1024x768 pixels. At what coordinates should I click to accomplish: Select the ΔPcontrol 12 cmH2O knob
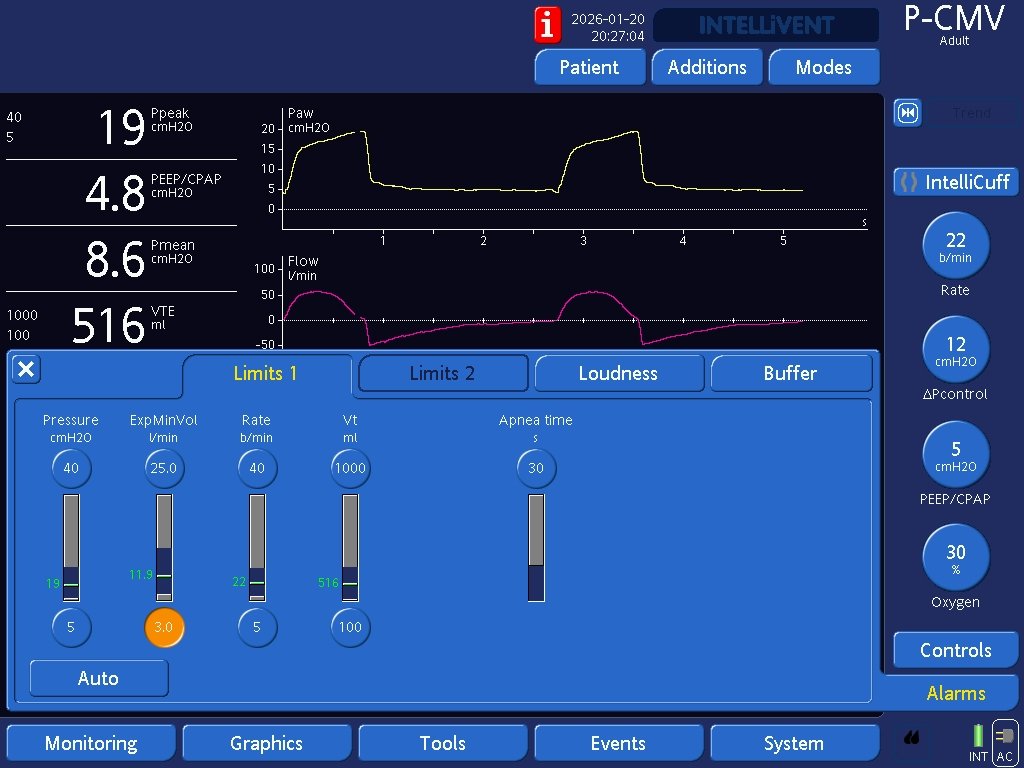coord(955,350)
